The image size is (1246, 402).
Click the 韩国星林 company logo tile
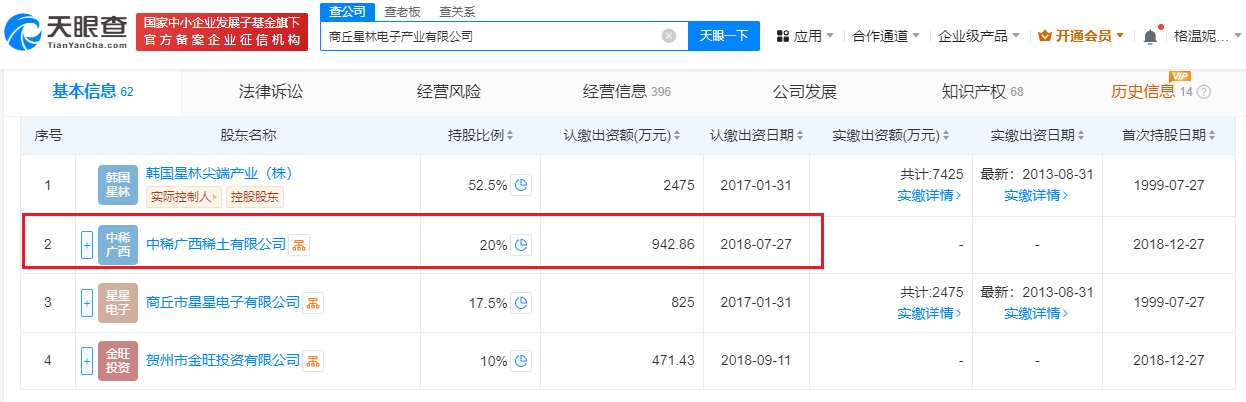click(118, 185)
